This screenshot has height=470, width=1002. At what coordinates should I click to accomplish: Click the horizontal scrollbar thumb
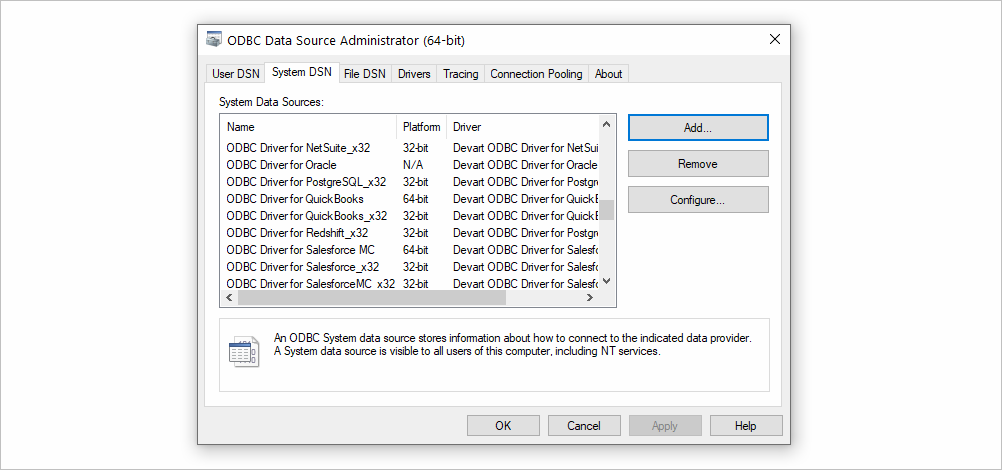coord(372,298)
